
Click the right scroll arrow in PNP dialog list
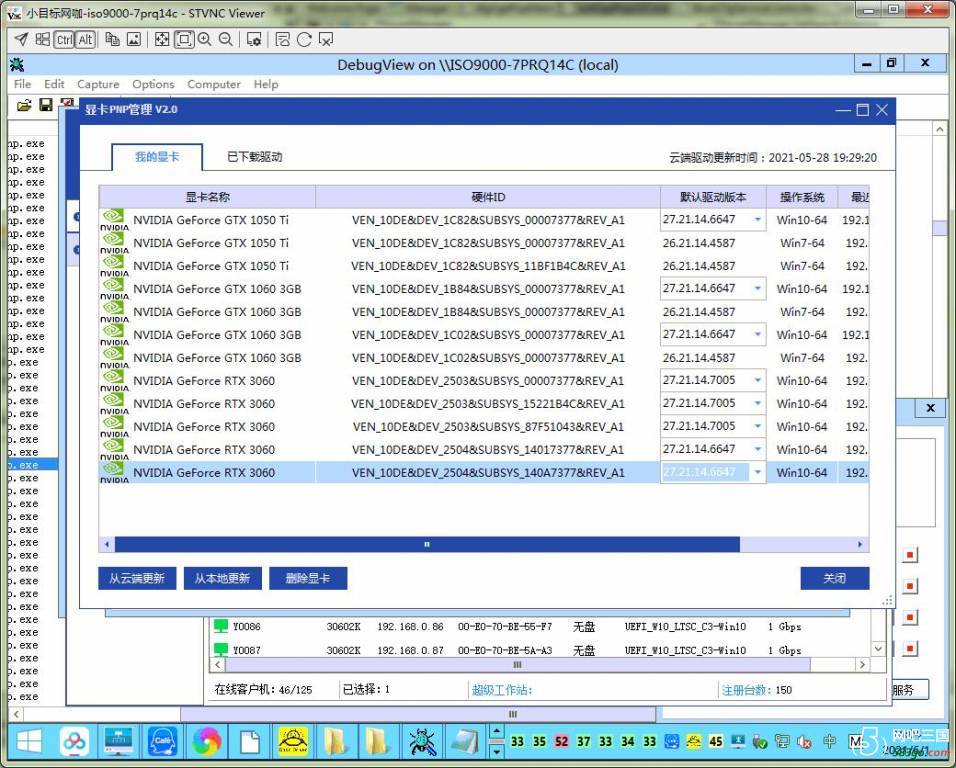[x=860, y=544]
